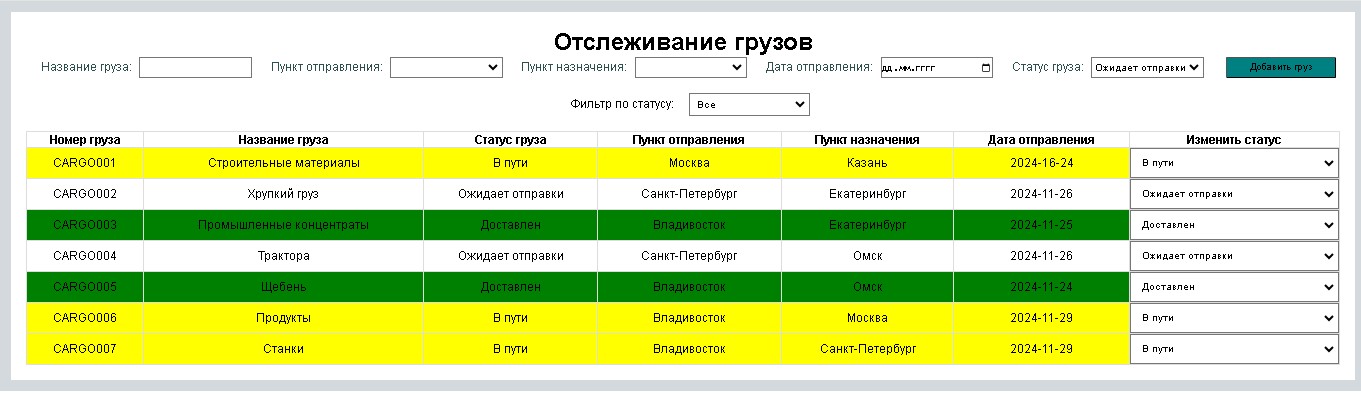Image resolution: width=1361 pixels, height=394 pixels.
Task: Click date '2024-11-24' in CARGO005 row
Action: pos(1041,287)
